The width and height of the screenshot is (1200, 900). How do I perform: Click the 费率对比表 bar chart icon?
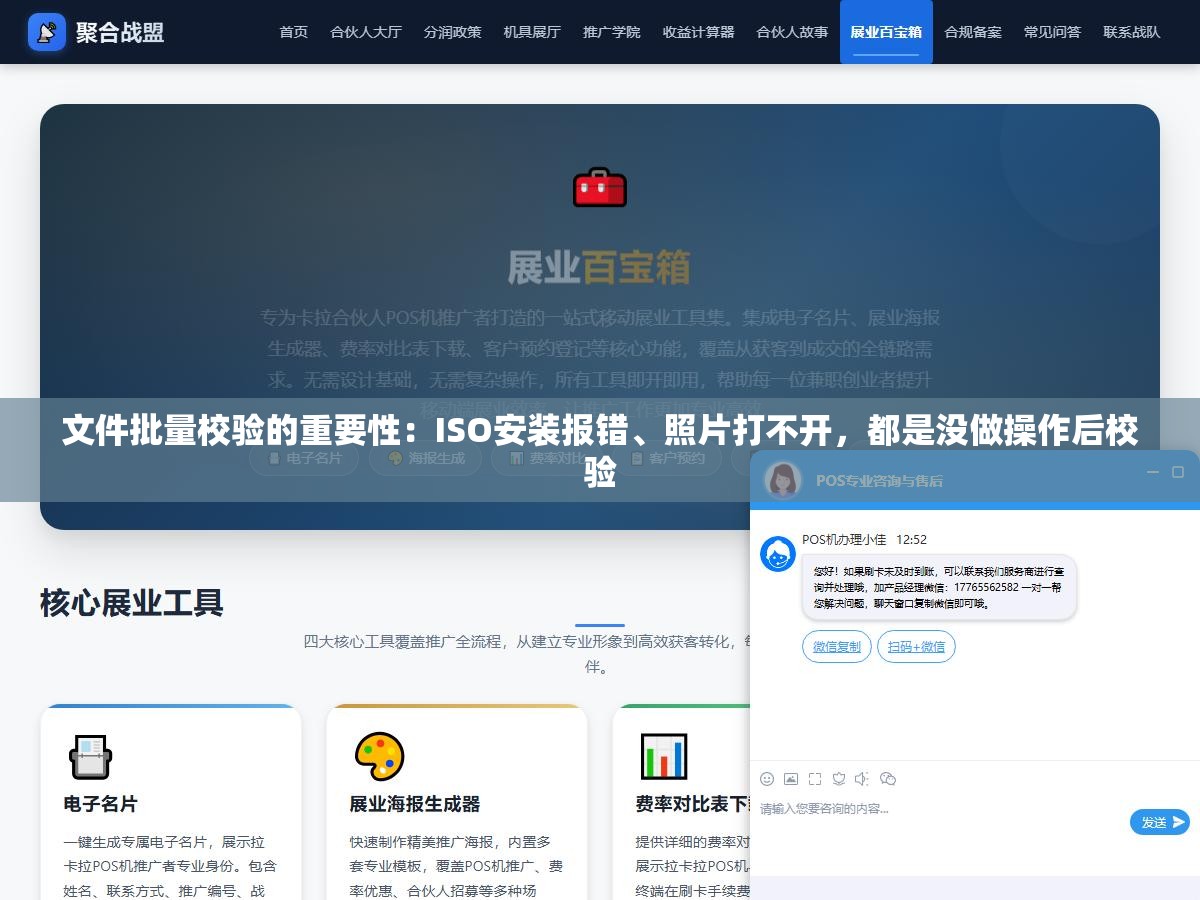tap(664, 756)
